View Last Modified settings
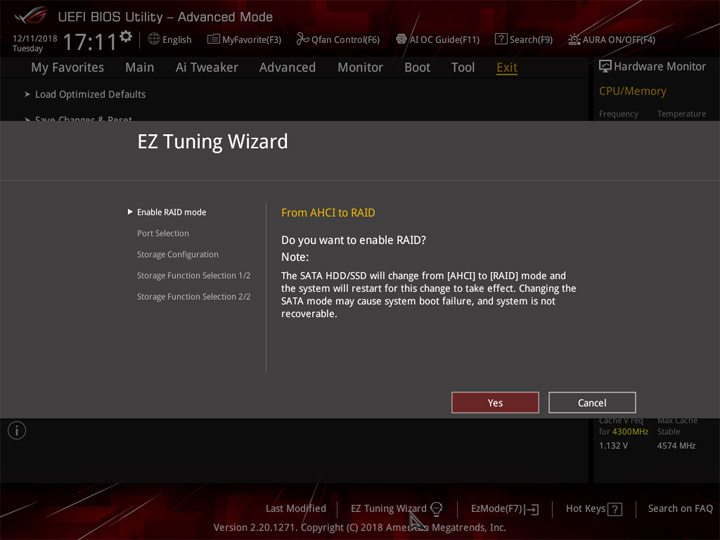 pyautogui.click(x=296, y=508)
